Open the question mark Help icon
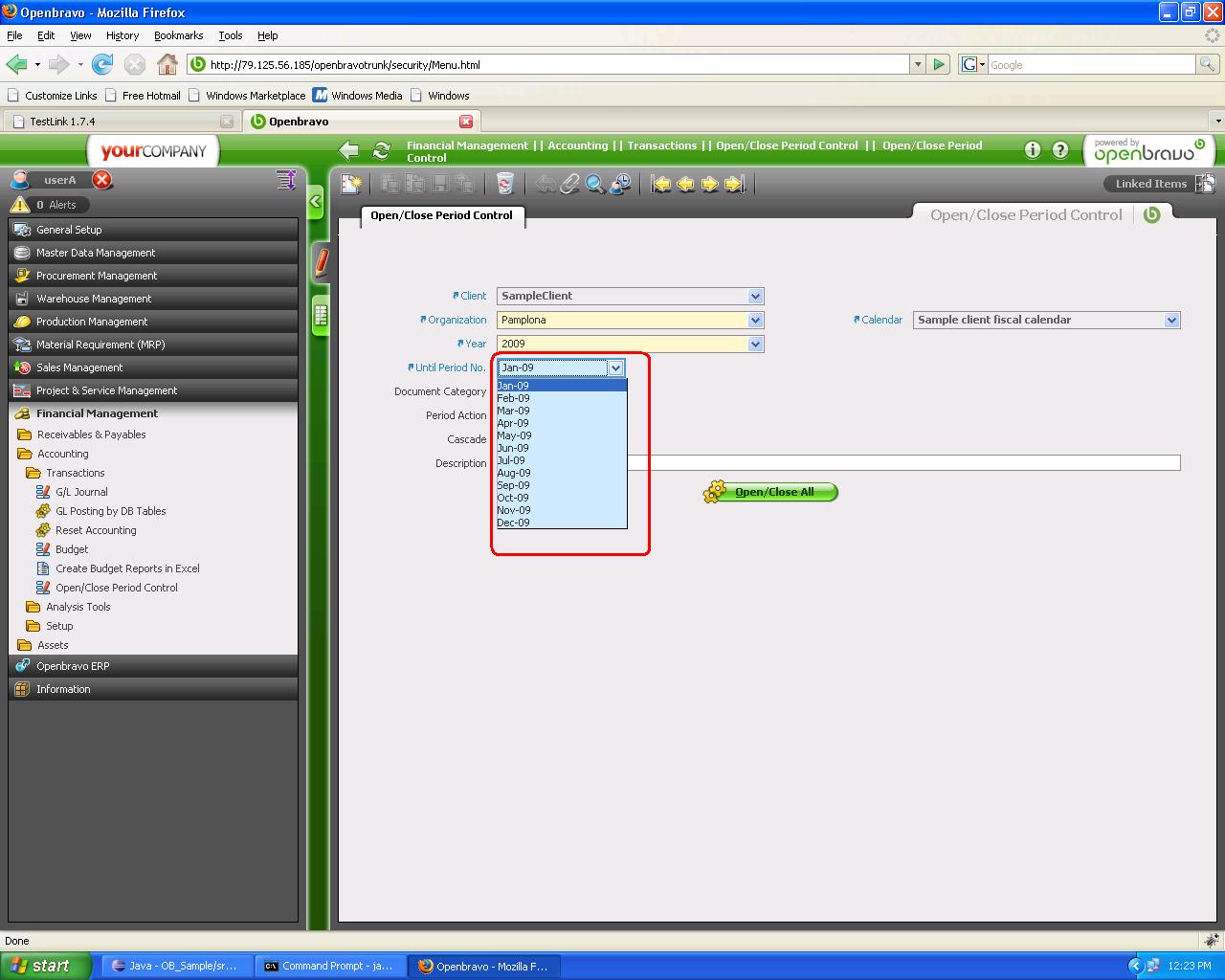Screen dimensions: 1225x980 tap(1060, 150)
